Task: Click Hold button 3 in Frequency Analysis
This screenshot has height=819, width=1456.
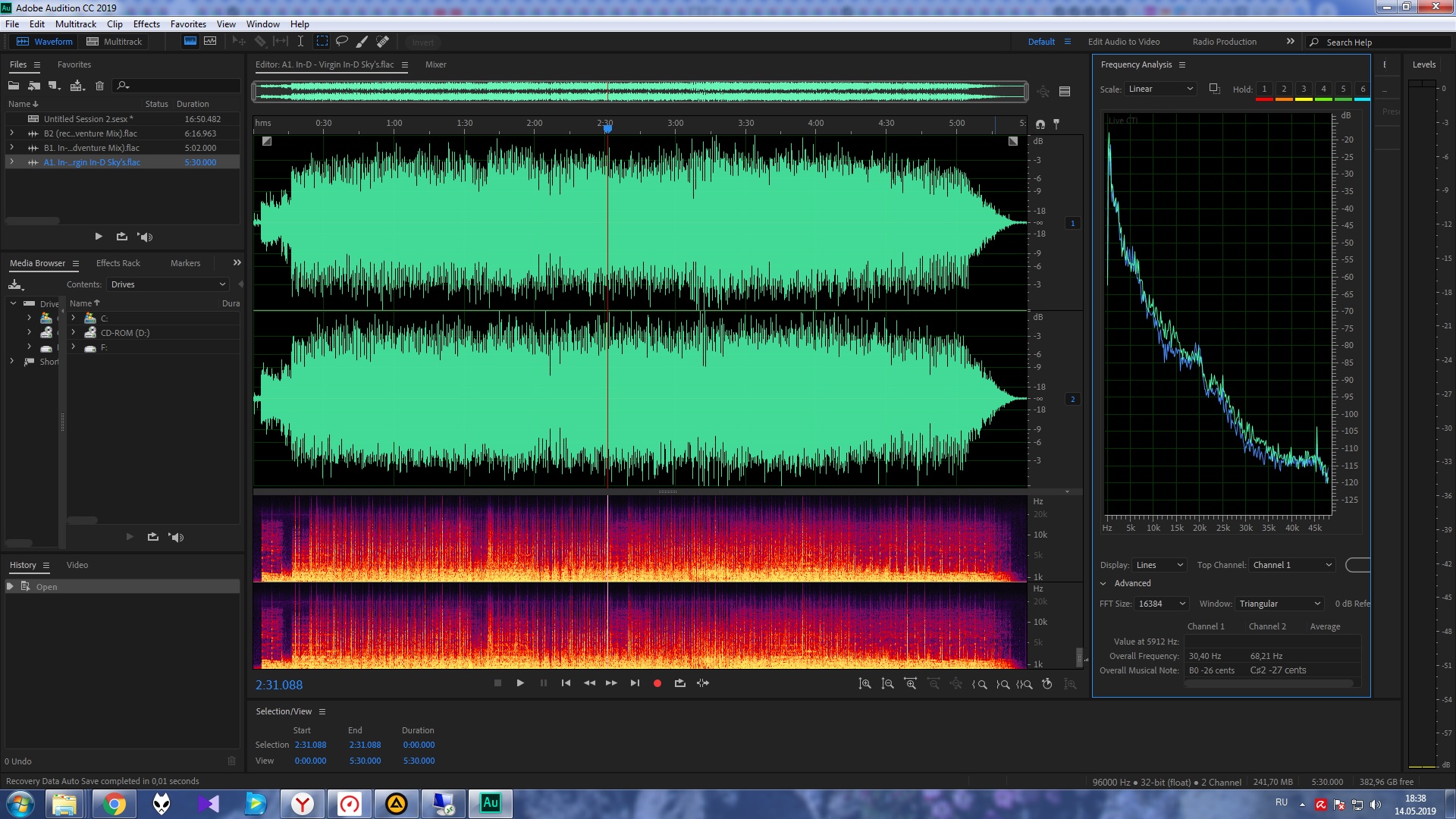Action: [x=1304, y=89]
